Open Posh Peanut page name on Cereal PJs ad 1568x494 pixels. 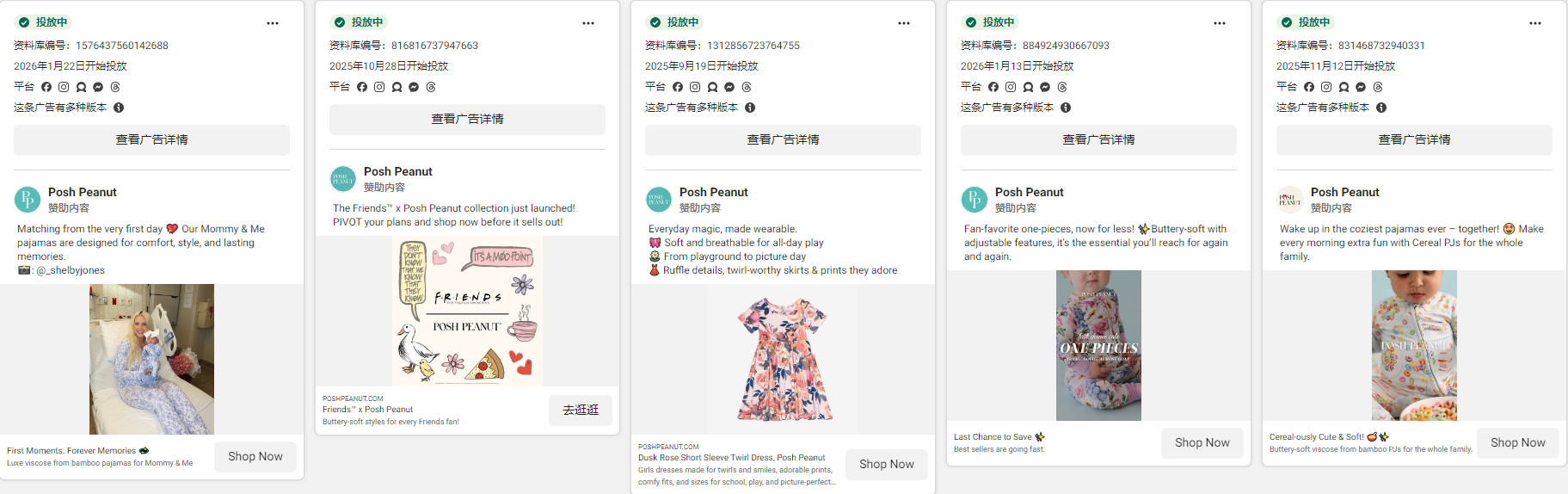tap(1345, 192)
